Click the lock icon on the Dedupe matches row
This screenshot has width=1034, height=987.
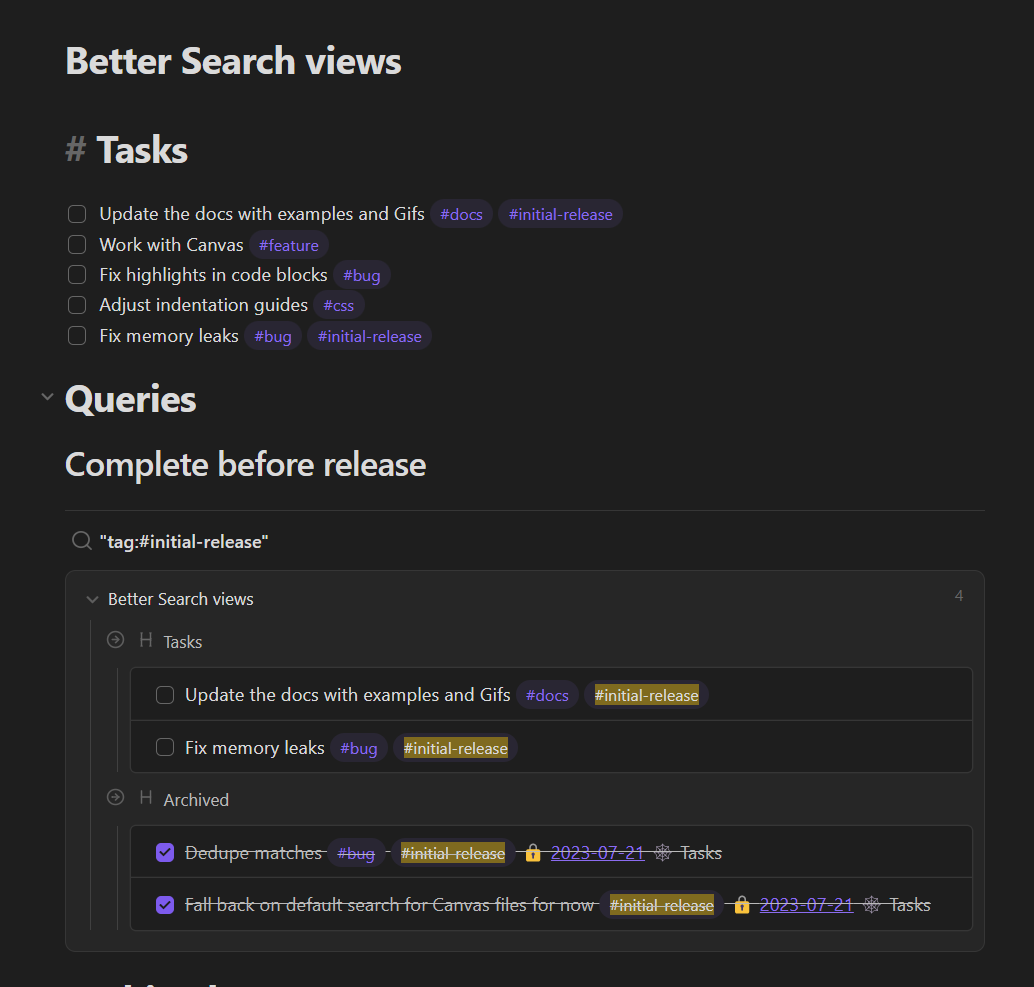coord(532,852)
